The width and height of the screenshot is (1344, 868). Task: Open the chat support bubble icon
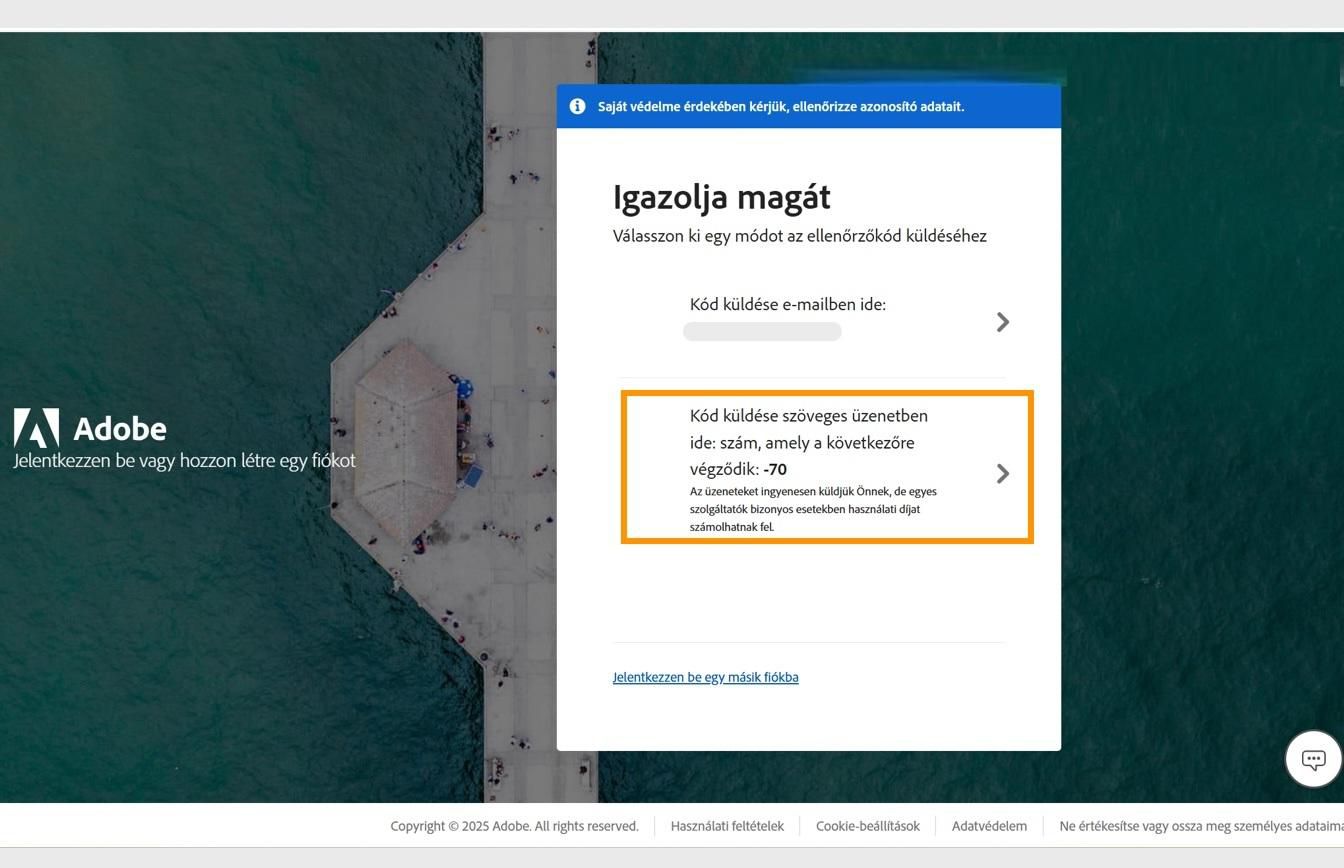click(1312, 758)
